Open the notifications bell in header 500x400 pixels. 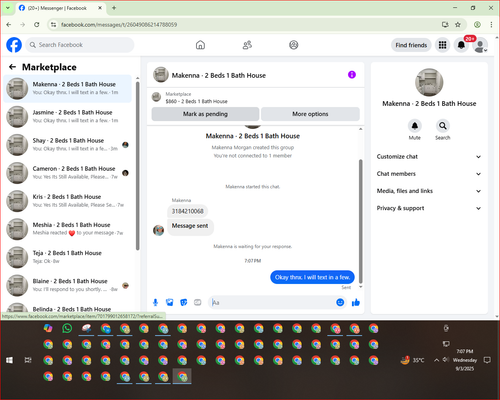pyautogui.click(x=461, y=45)
